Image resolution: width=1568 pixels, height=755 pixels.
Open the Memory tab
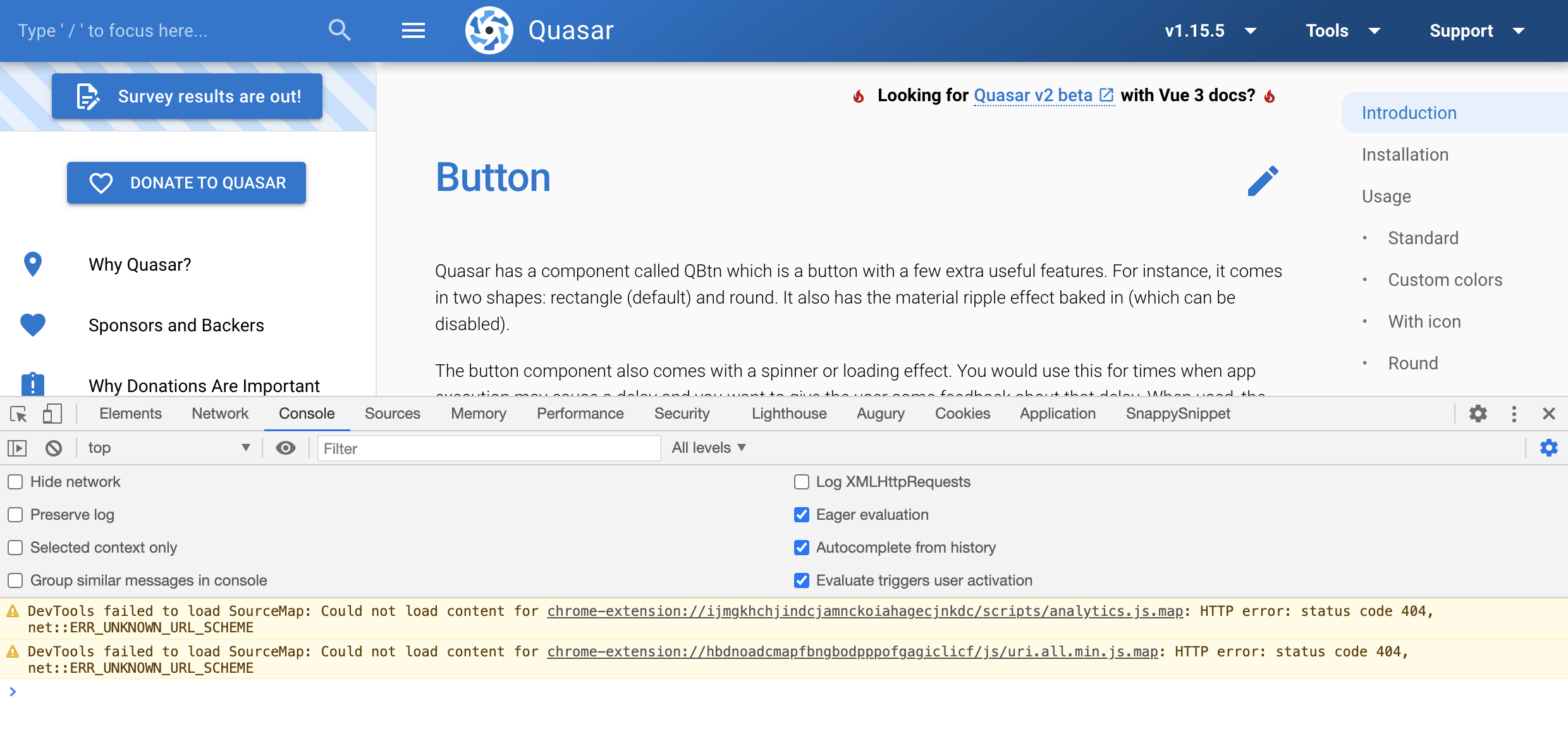tap(479, 414)
